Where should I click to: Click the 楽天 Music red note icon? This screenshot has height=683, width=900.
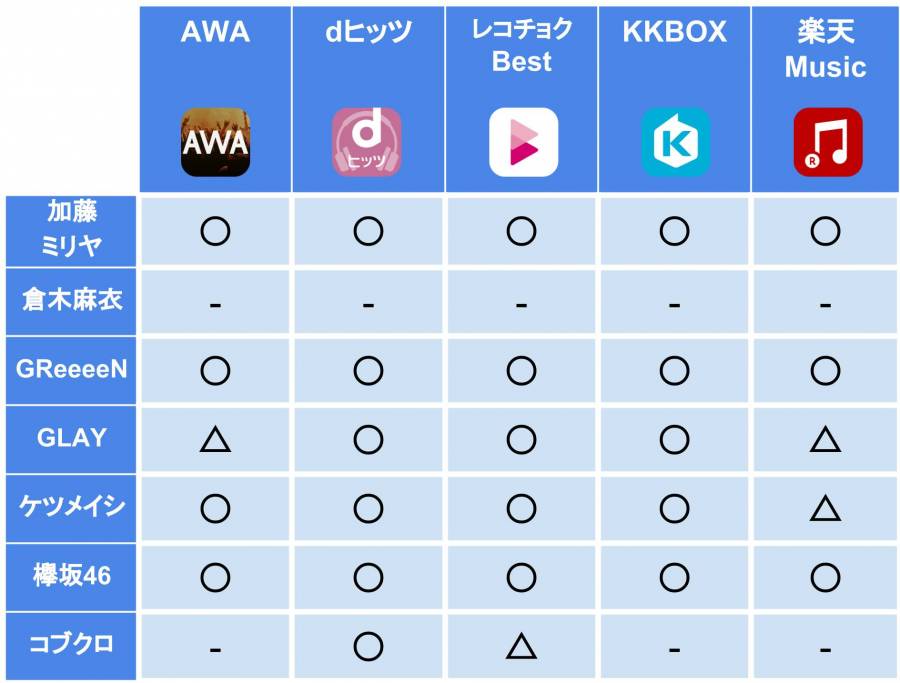click(828, 142)
